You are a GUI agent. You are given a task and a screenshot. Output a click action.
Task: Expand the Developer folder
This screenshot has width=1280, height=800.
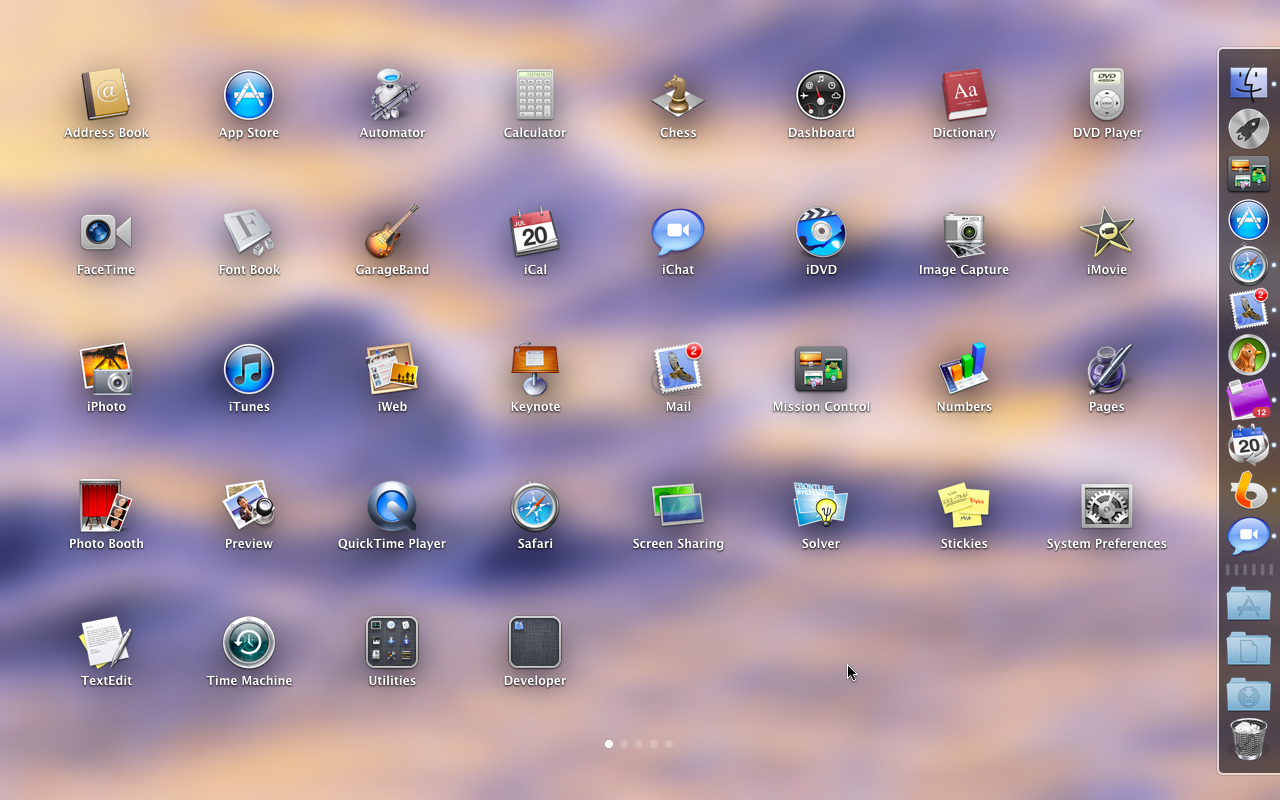pyautogui.click(x=535, y=643)
